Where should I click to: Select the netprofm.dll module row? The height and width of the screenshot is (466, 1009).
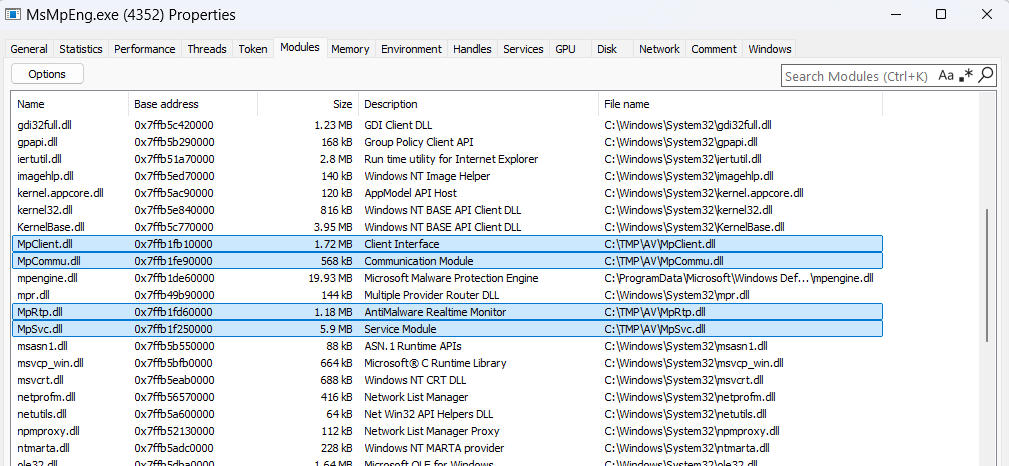pos(447,397)
